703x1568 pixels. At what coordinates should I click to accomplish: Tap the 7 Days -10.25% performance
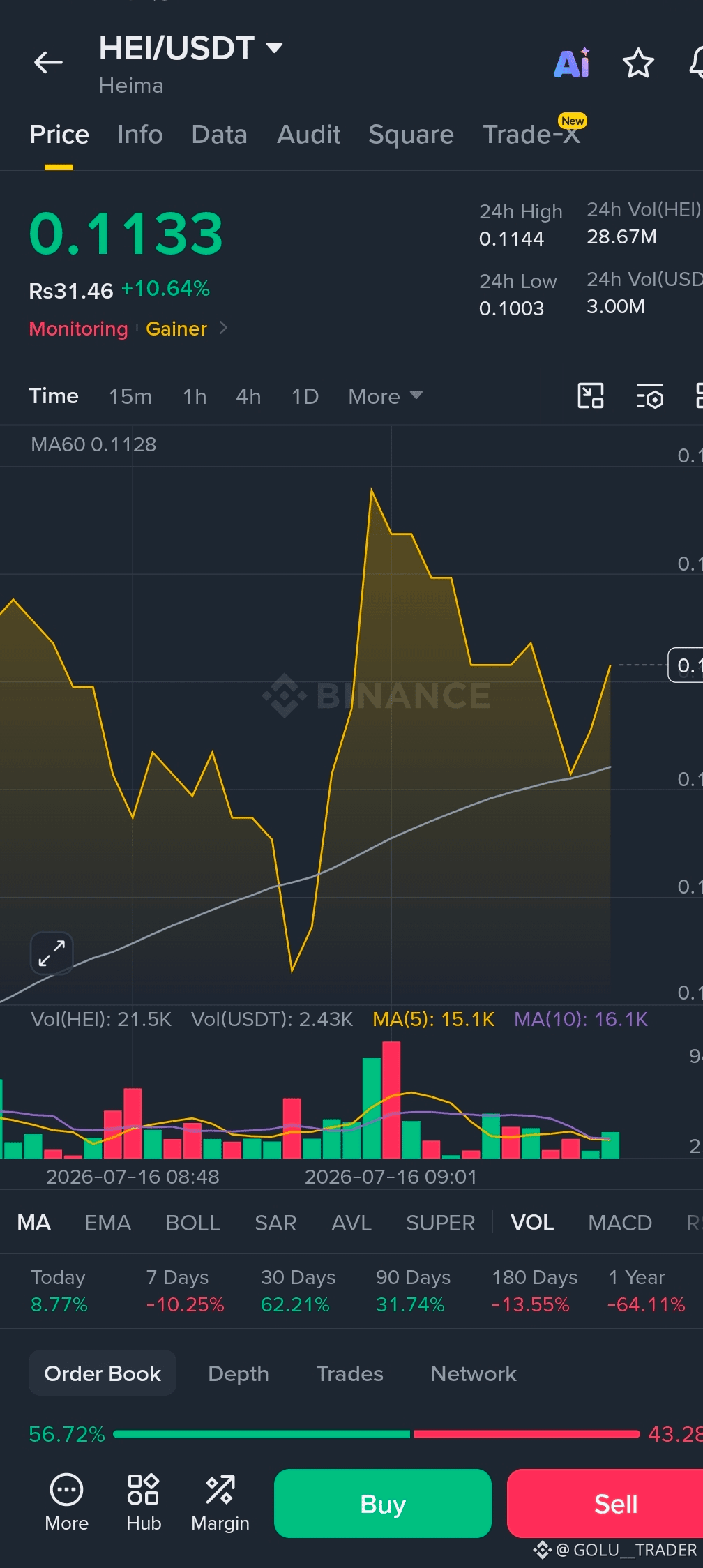tap(185, 1291)
